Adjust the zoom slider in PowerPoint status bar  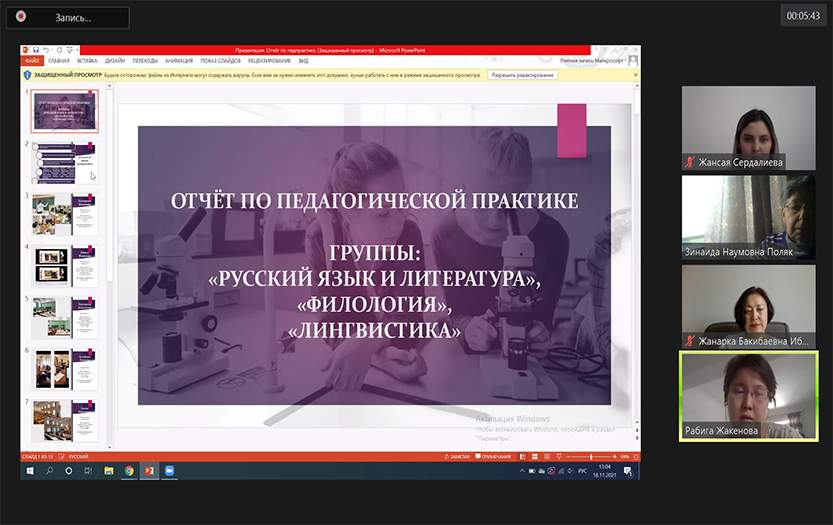tap(592, 456)
